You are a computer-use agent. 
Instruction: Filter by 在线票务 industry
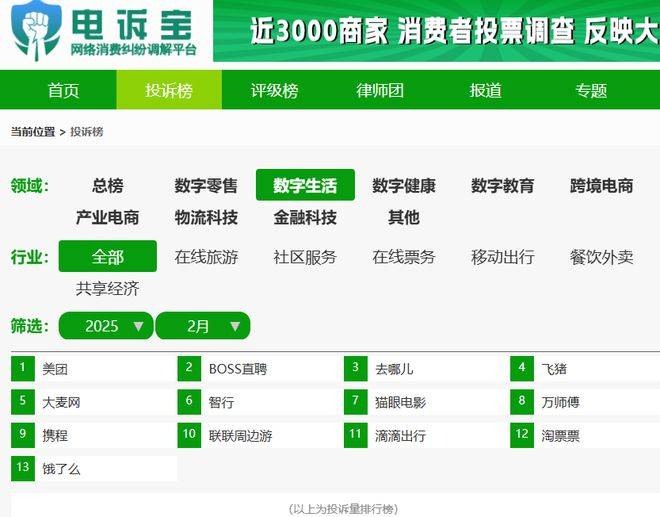tap(404, 256)
